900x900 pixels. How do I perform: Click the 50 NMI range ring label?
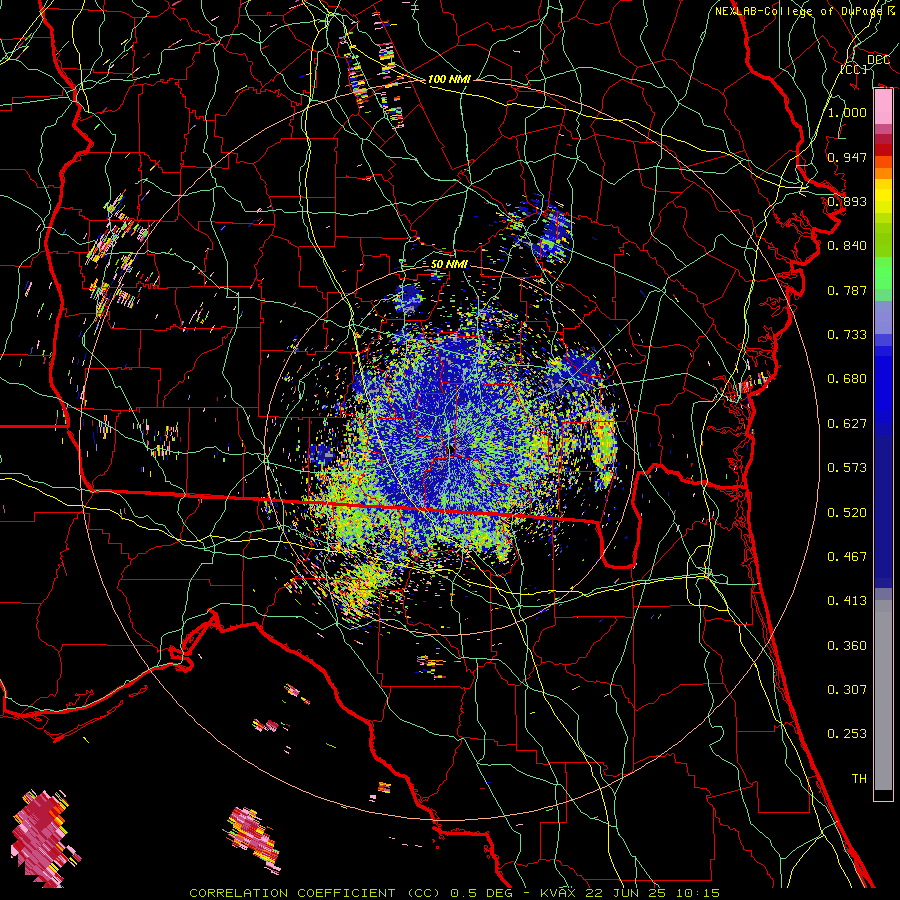449,264
